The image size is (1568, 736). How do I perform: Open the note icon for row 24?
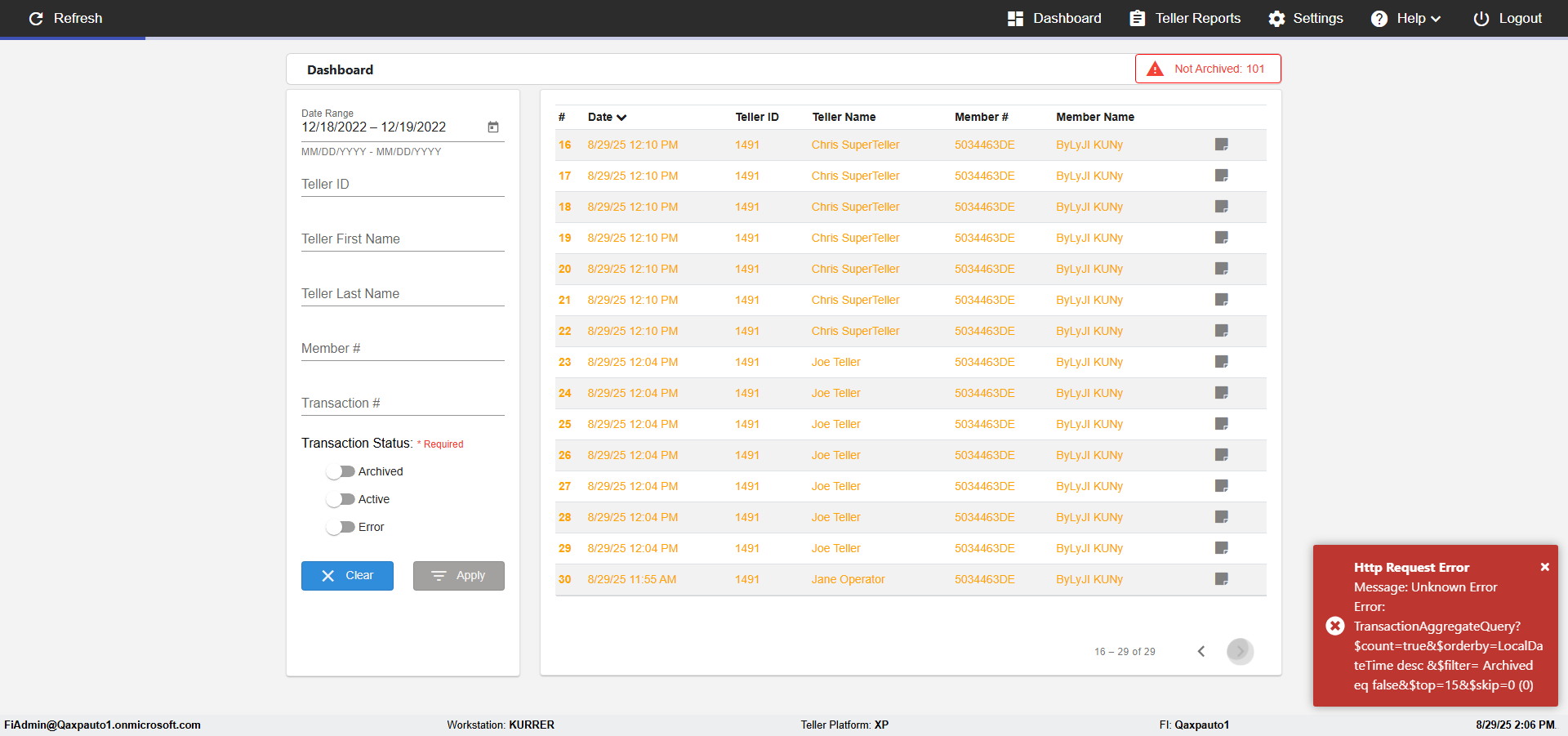click(x=1222, y=393)
